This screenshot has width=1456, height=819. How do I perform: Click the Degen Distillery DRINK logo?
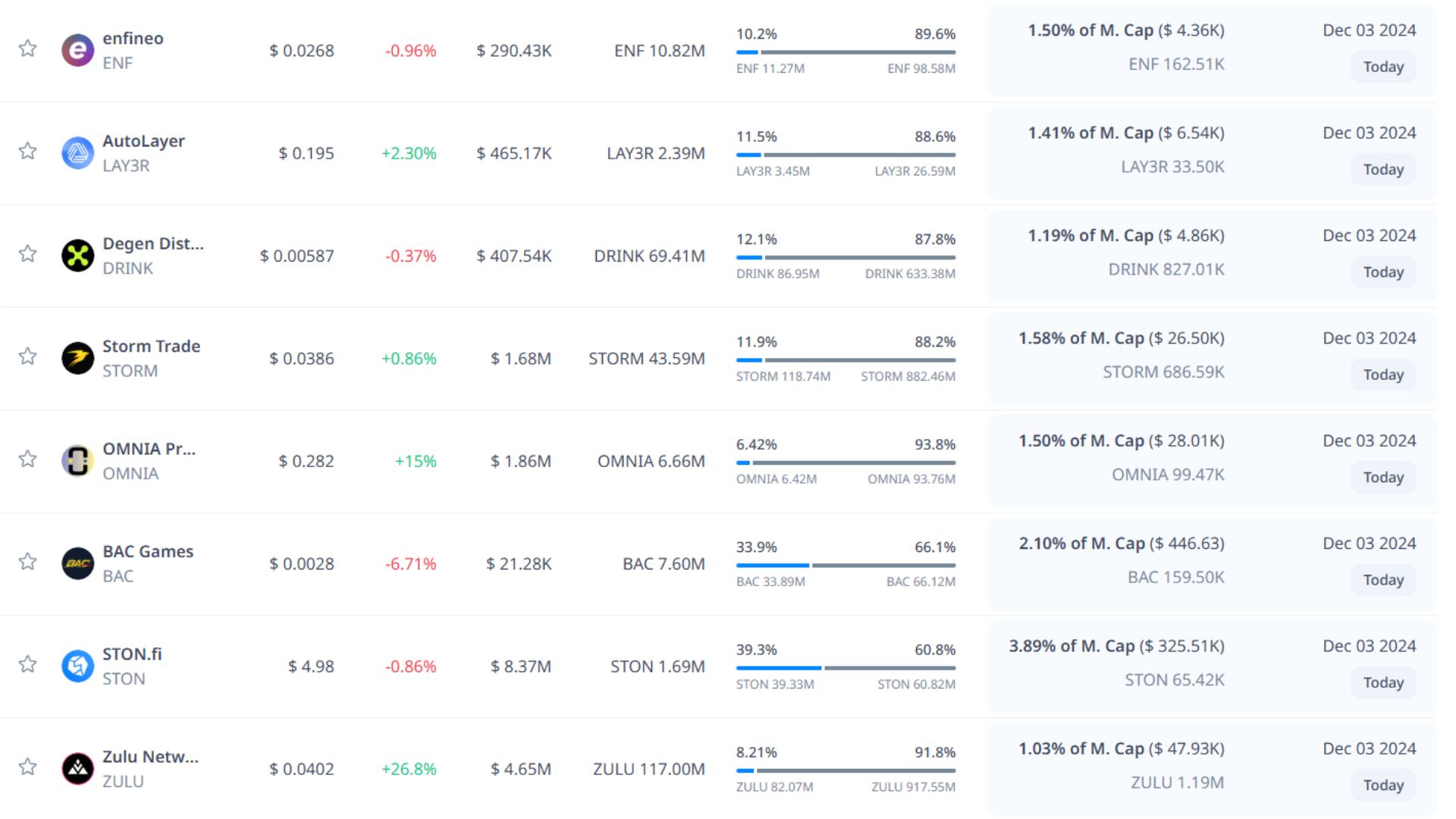click(77, 256)
